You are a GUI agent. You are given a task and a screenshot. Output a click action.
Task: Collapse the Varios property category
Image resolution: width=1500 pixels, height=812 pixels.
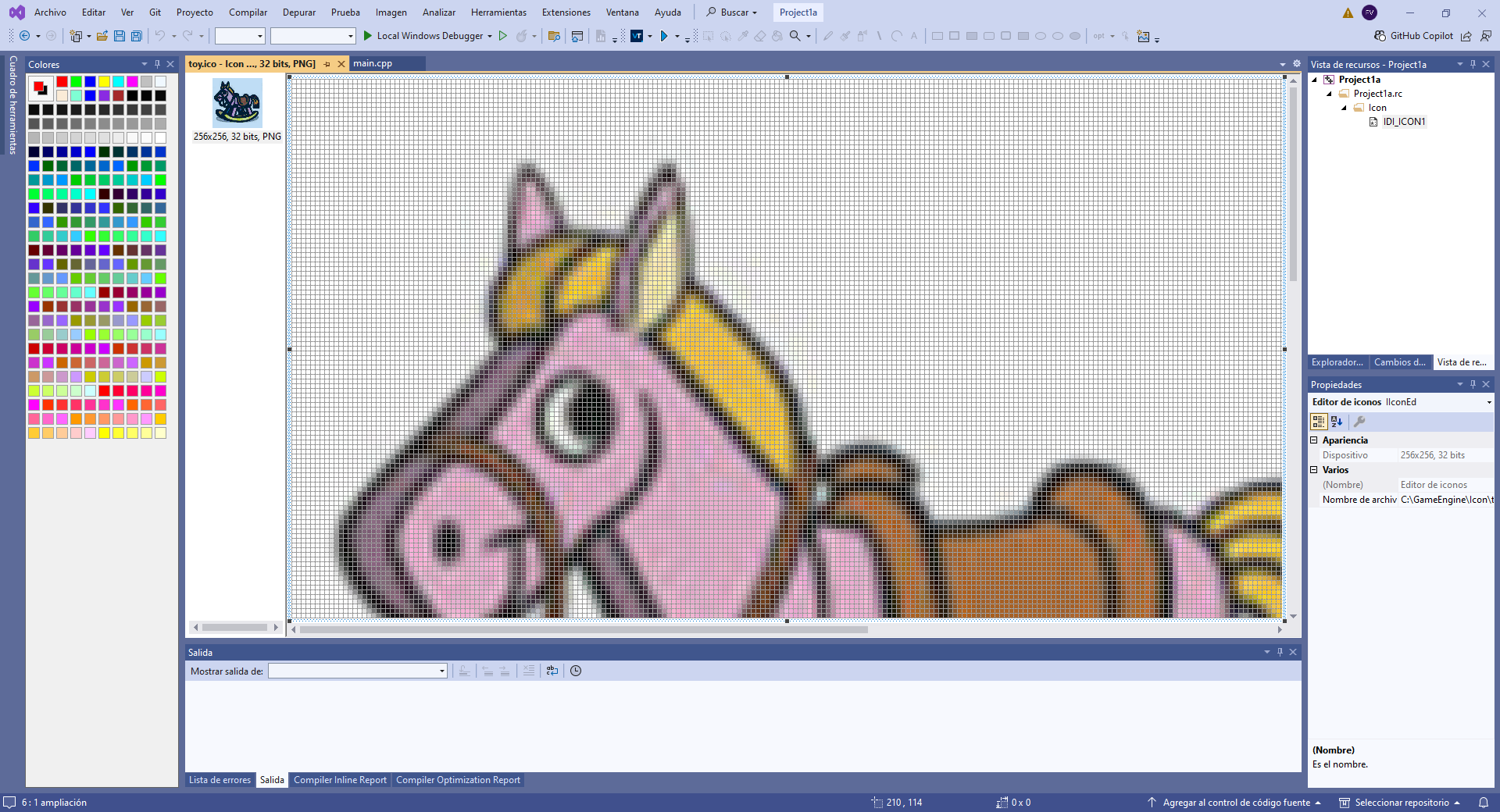point(1314,470)
